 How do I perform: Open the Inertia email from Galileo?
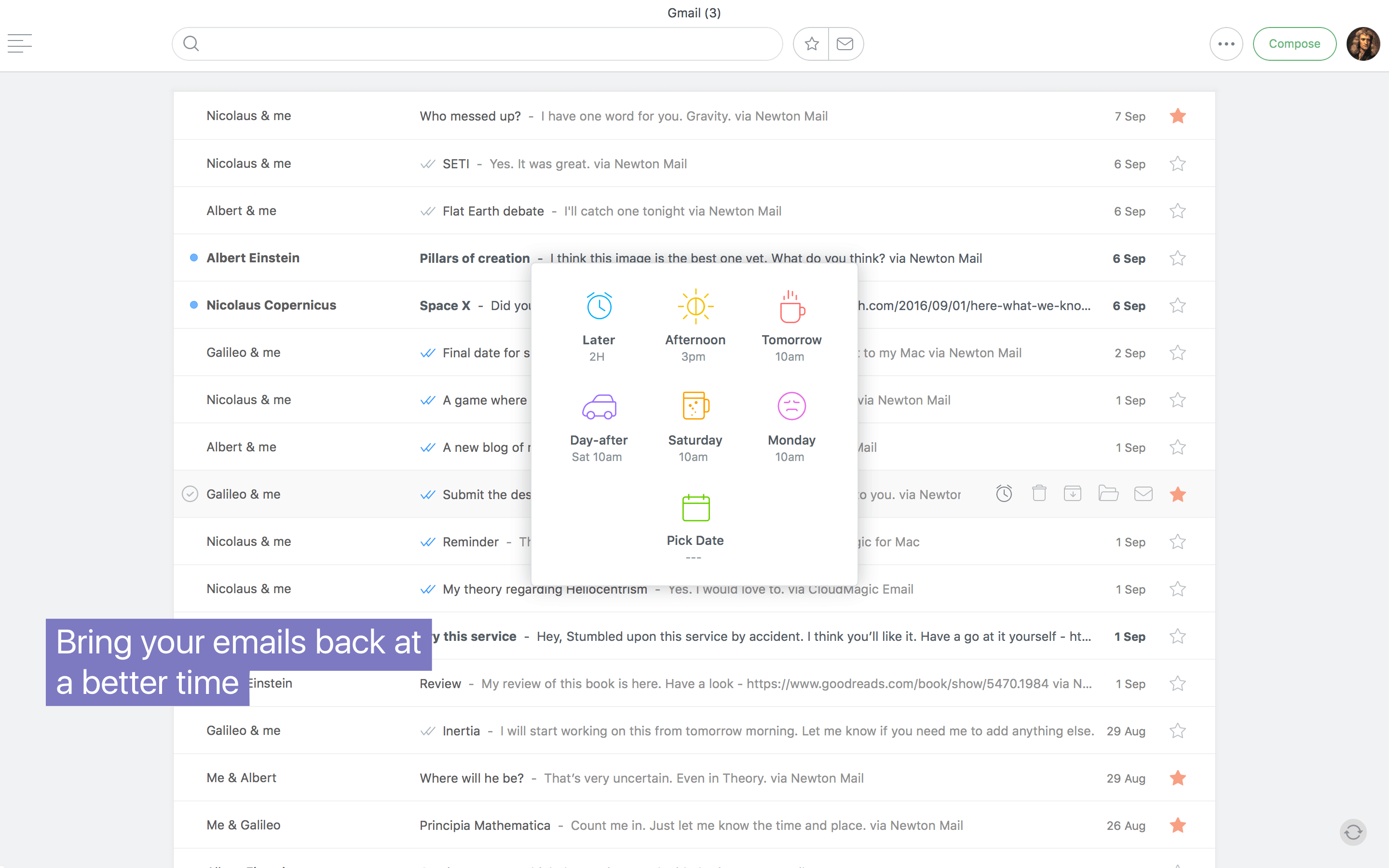[x=694, y=730]
